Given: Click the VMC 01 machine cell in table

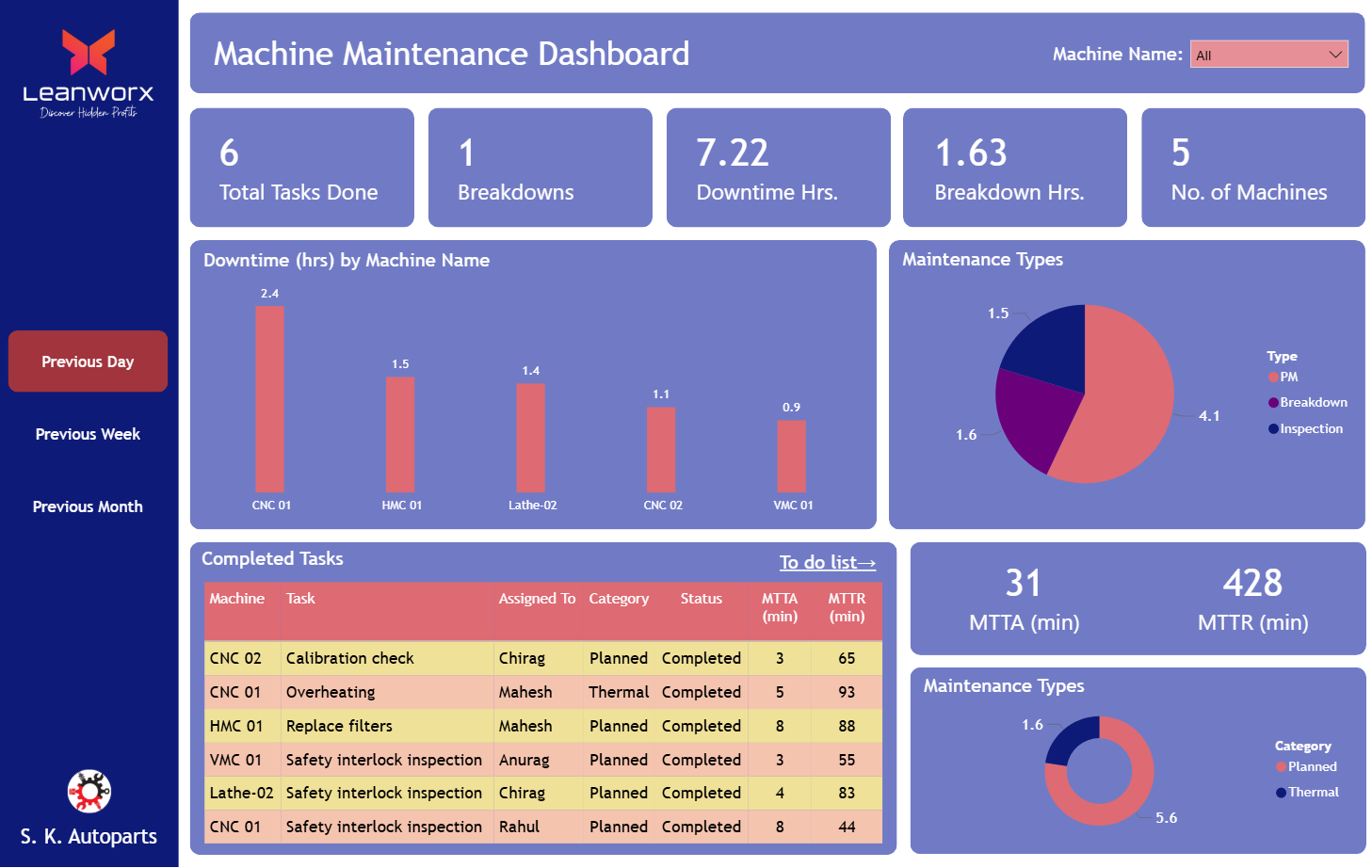Looking at the screenshot, I should click(x=243, y=760).
